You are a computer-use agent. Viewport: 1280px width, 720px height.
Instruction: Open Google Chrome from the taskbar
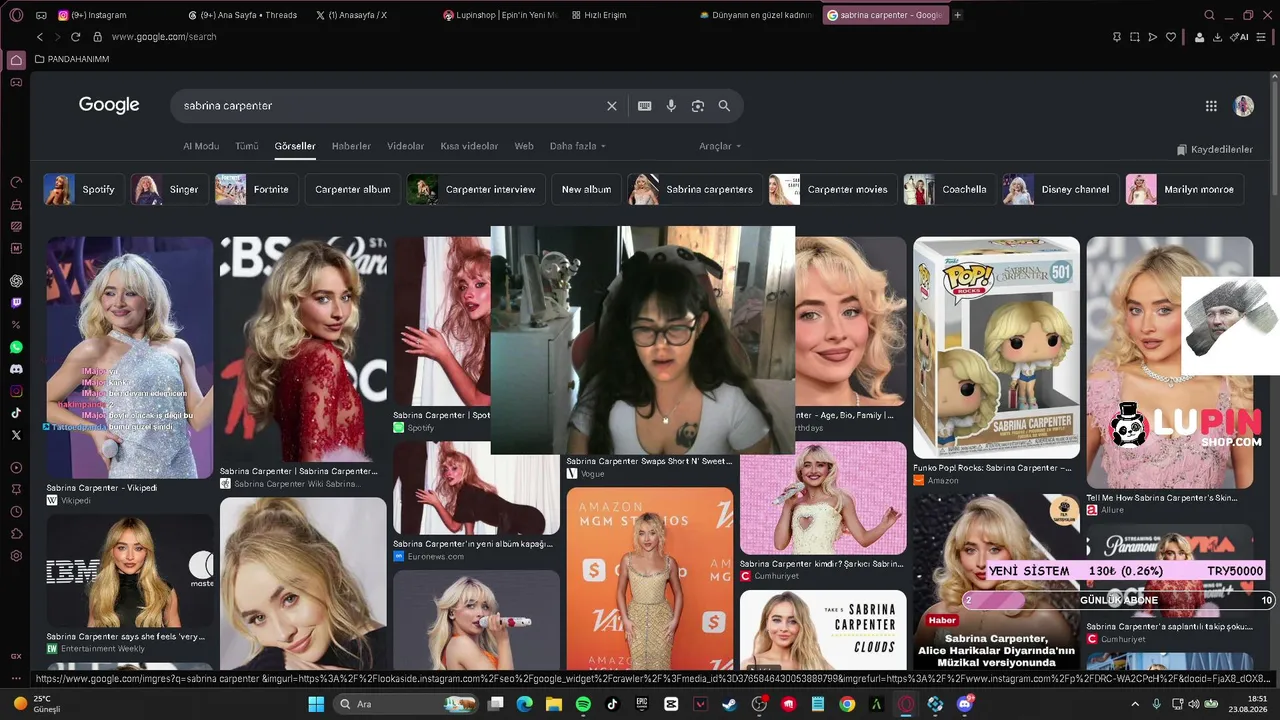coord(847,704)
